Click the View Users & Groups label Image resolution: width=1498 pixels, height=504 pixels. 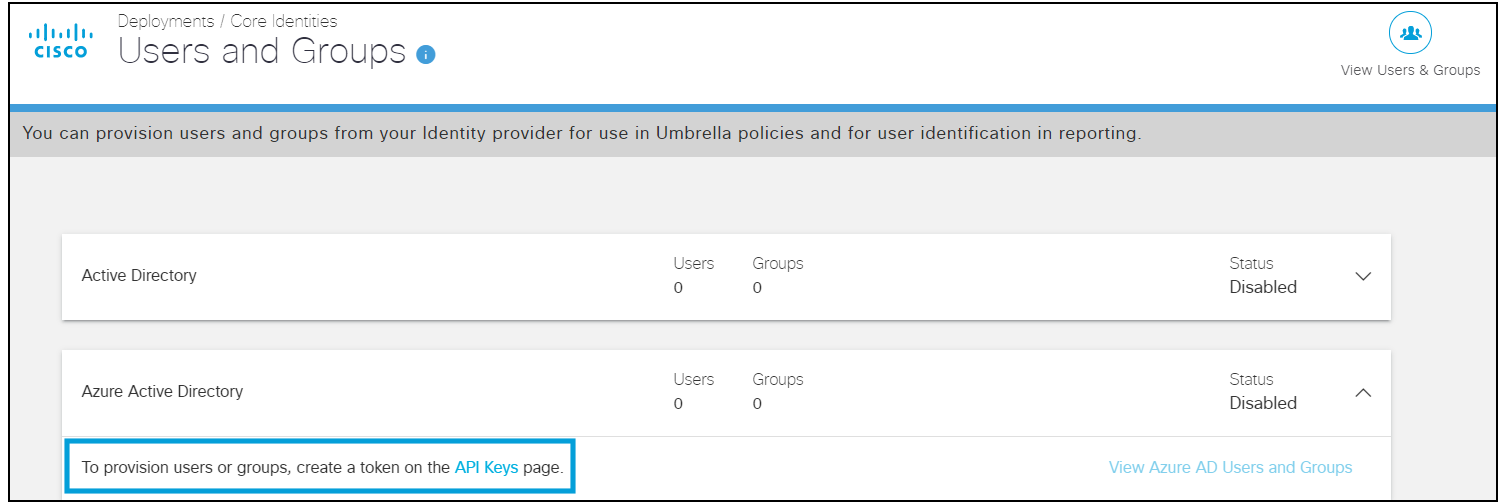[x=1410, y=70]
